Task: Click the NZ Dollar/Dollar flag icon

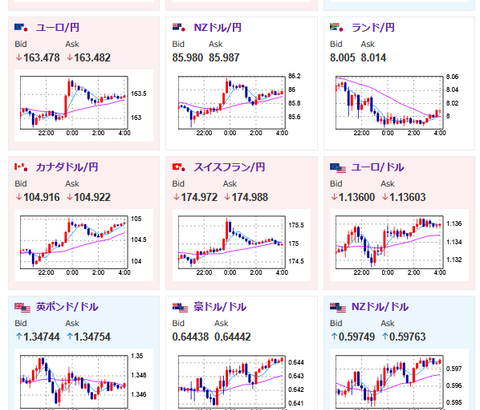Action: point(338,307)
